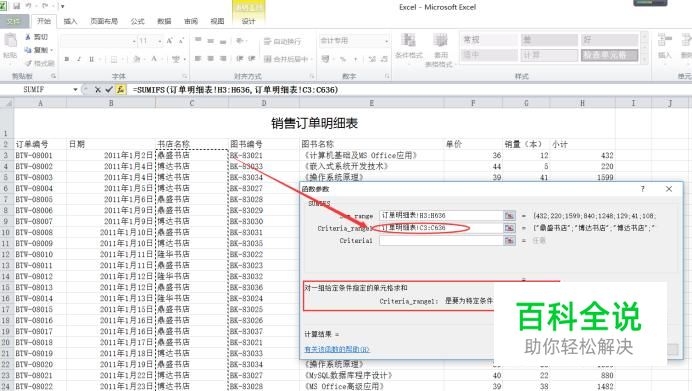
Task: Click the Wrap Text (自动换行) button
Action: point(283,41)
